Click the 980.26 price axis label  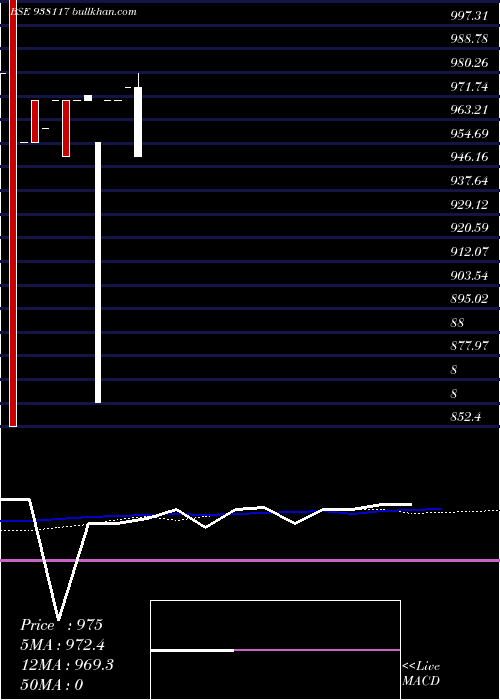click(469, 63)
